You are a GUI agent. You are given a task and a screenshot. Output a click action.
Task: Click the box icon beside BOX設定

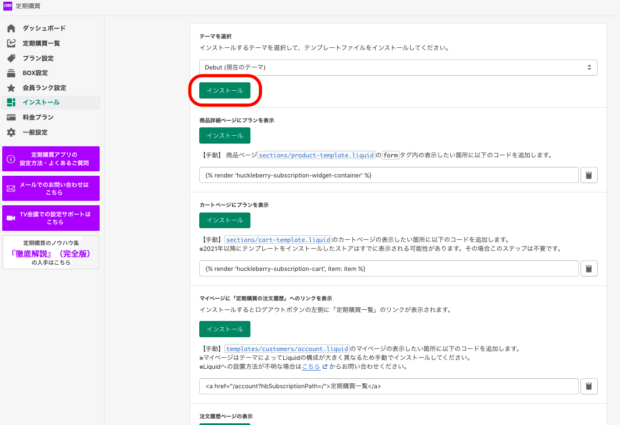(11, 73)
